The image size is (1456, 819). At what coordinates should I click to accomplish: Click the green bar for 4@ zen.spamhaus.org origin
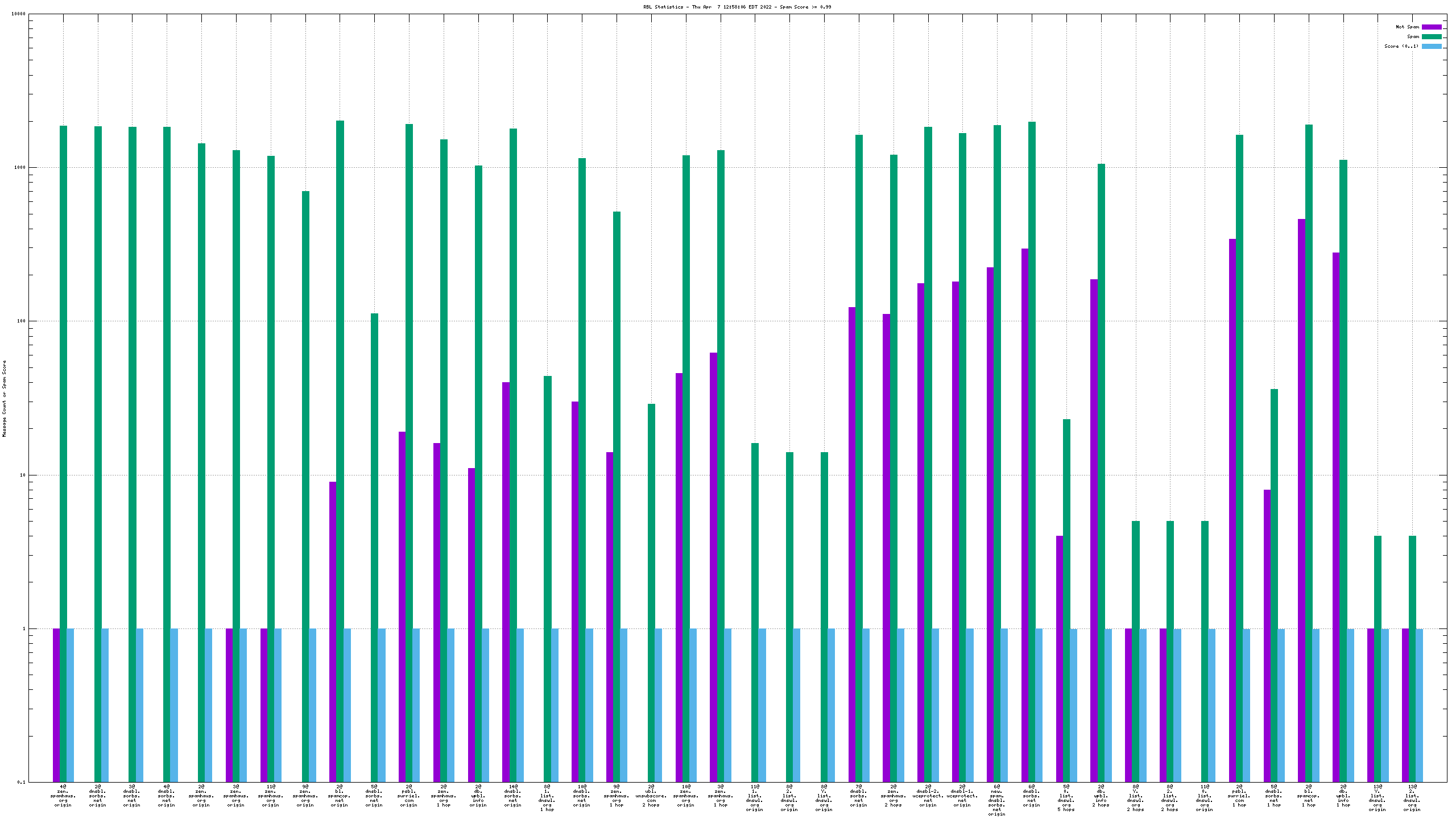pyautogui.click(x=63, y=398)
